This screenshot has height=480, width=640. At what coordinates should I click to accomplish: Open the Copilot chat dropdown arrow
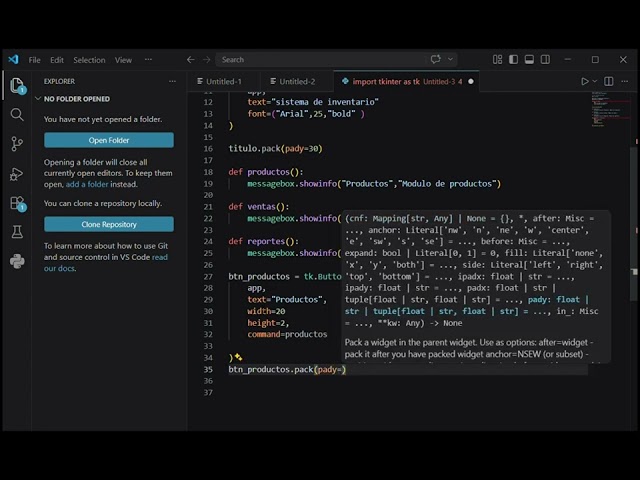tap(450, 59)
